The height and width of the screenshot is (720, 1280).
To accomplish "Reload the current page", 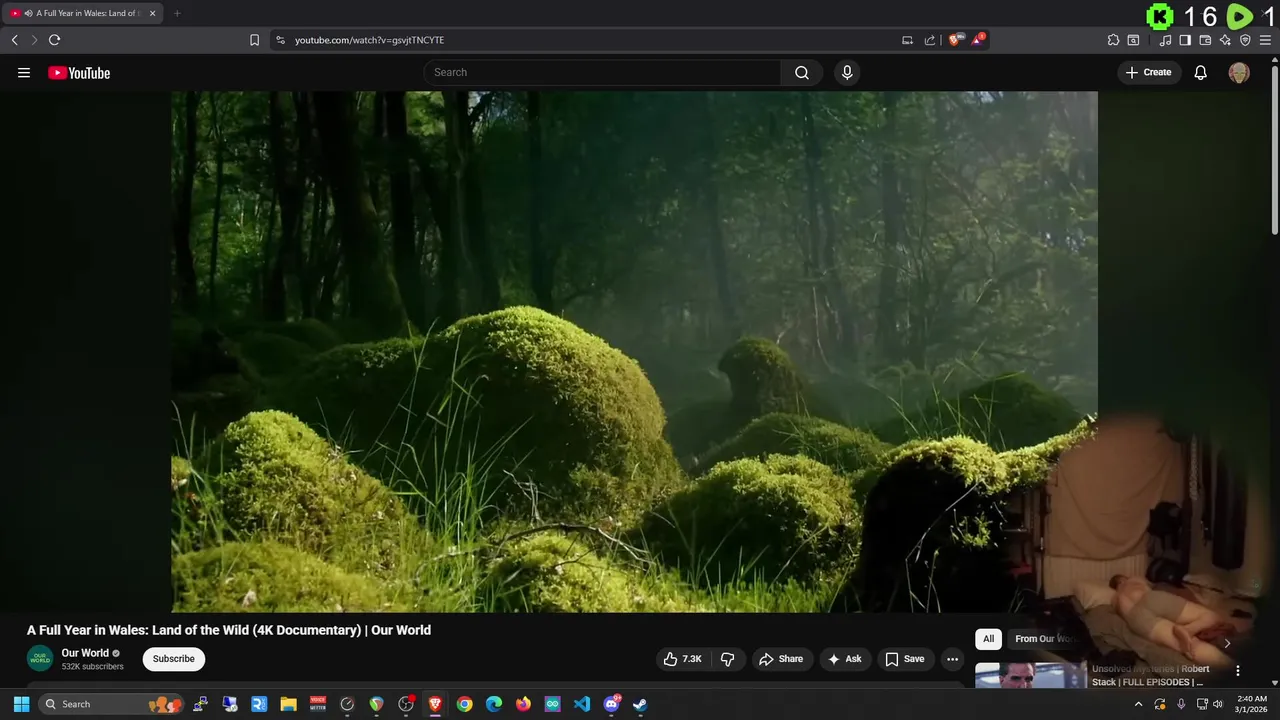I will tap(54, 40).
